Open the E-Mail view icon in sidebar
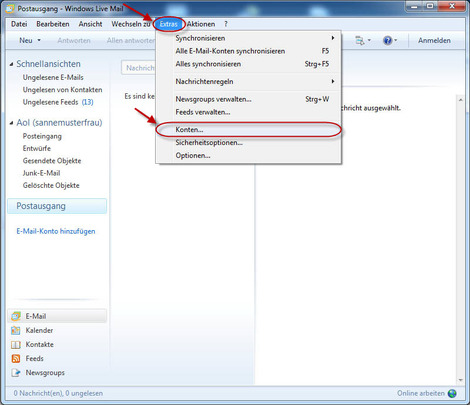Image resolution: width=470 pixels, height=405 pixels. [16, 316]
